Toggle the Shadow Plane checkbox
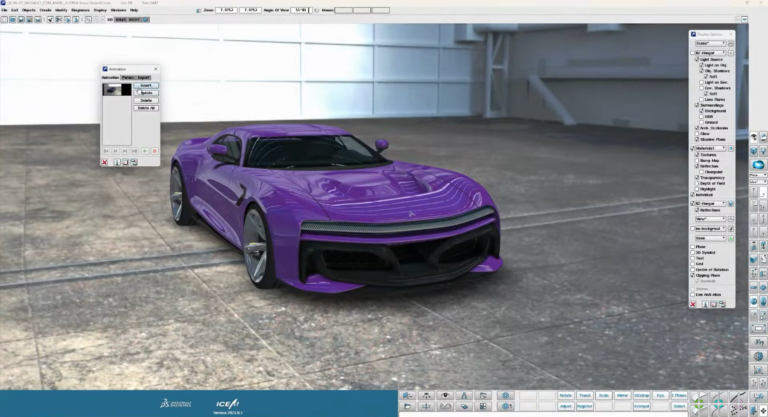Screen dimensions: 768x417 point(697,139)
